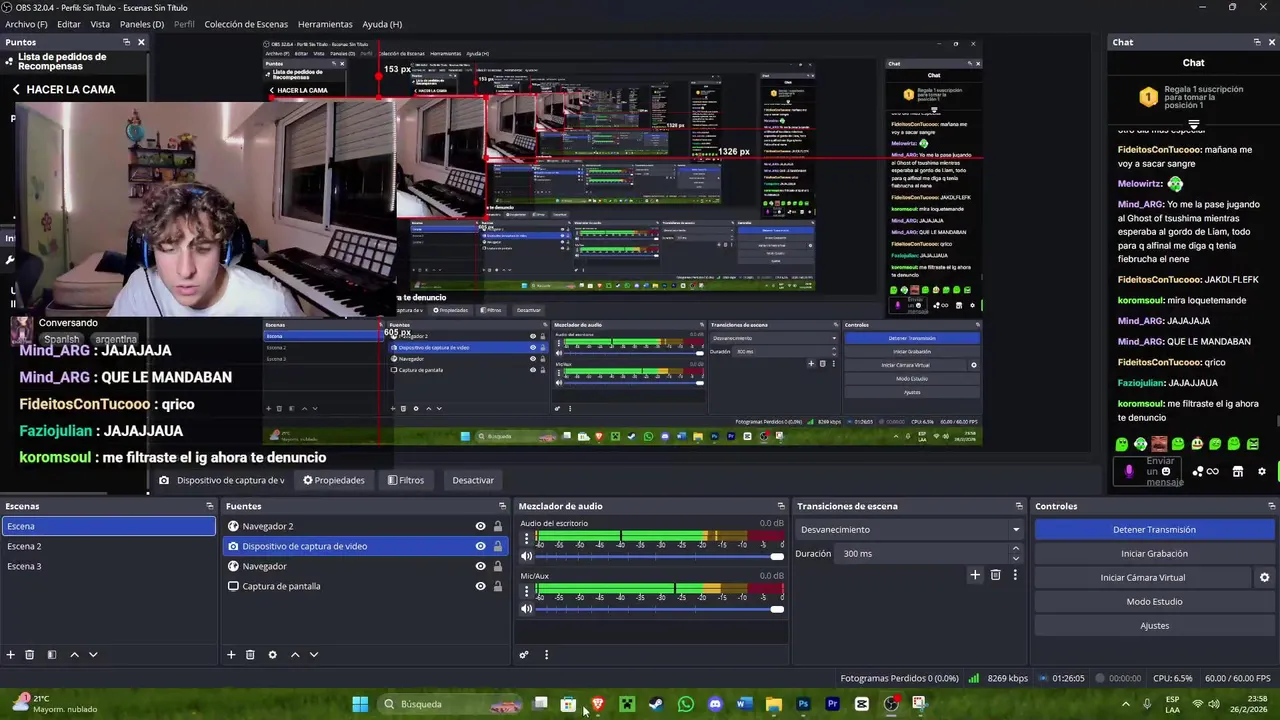Toggle lock on Captura de pantalla source
Image resolution: width=1280 pixels, height=720 pixels.
pos(497,586)
